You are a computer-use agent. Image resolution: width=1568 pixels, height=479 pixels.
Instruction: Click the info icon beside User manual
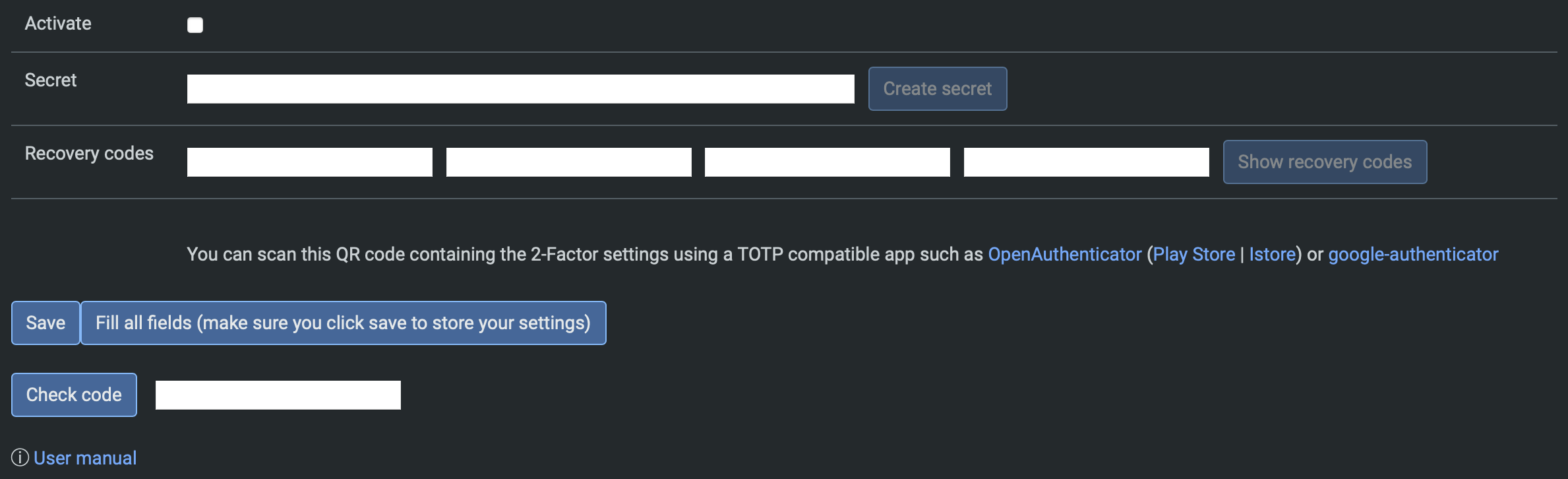pos(20,458)
